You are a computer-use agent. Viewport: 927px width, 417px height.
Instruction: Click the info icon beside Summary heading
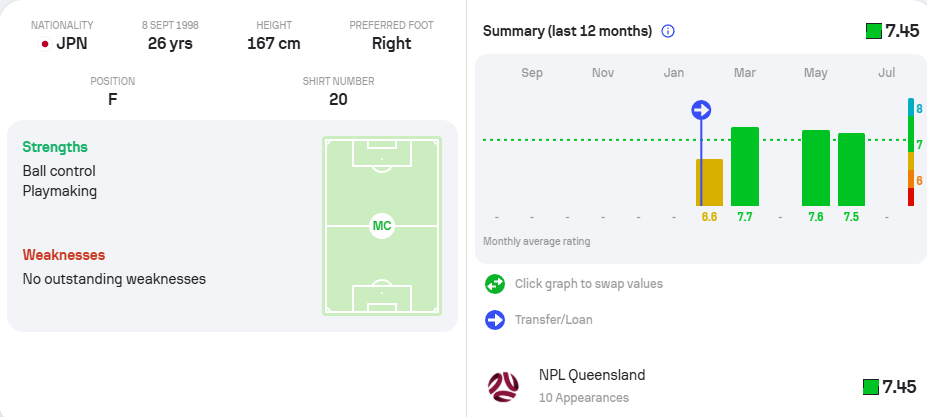(x=667, y=31)
